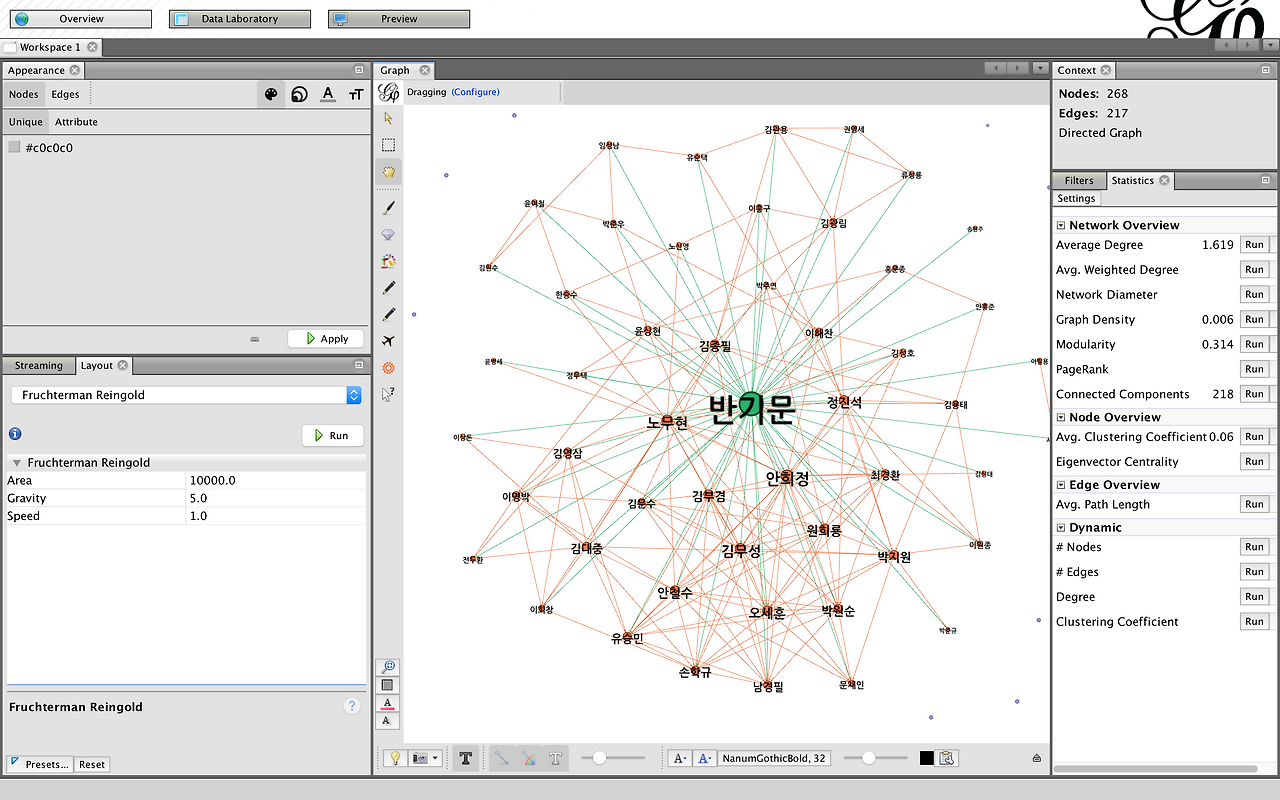This screenshot has height=800, width=1280.
Task: Switch to the Filters tab
Action: point(1079,181)
